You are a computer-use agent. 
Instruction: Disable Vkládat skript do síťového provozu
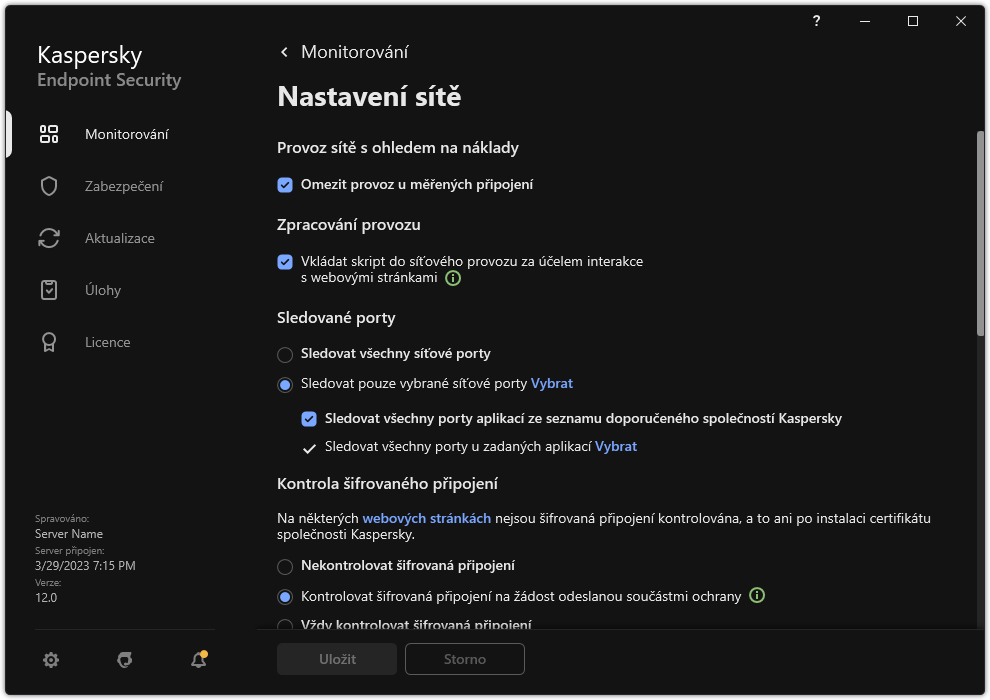pyautogui.click(x=284, y=262)
